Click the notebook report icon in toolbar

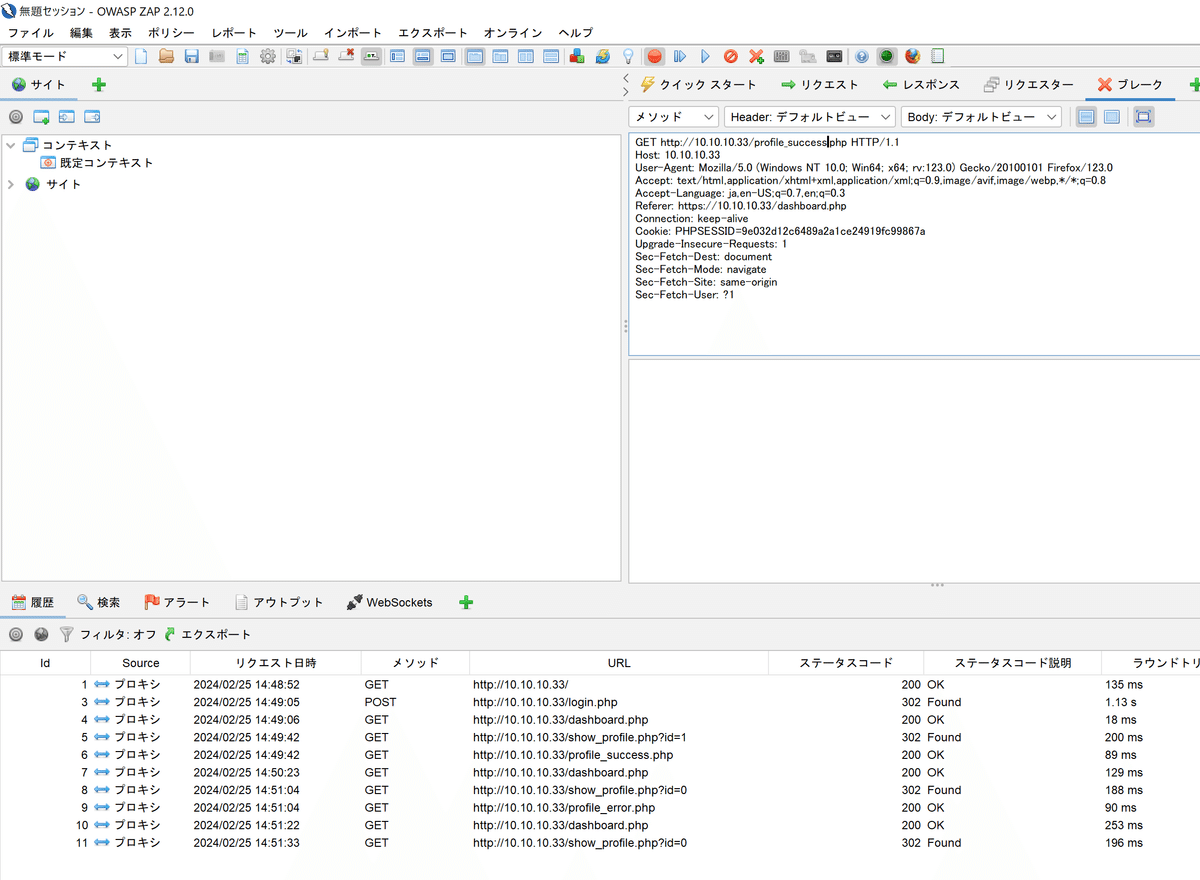coord(938,57)
